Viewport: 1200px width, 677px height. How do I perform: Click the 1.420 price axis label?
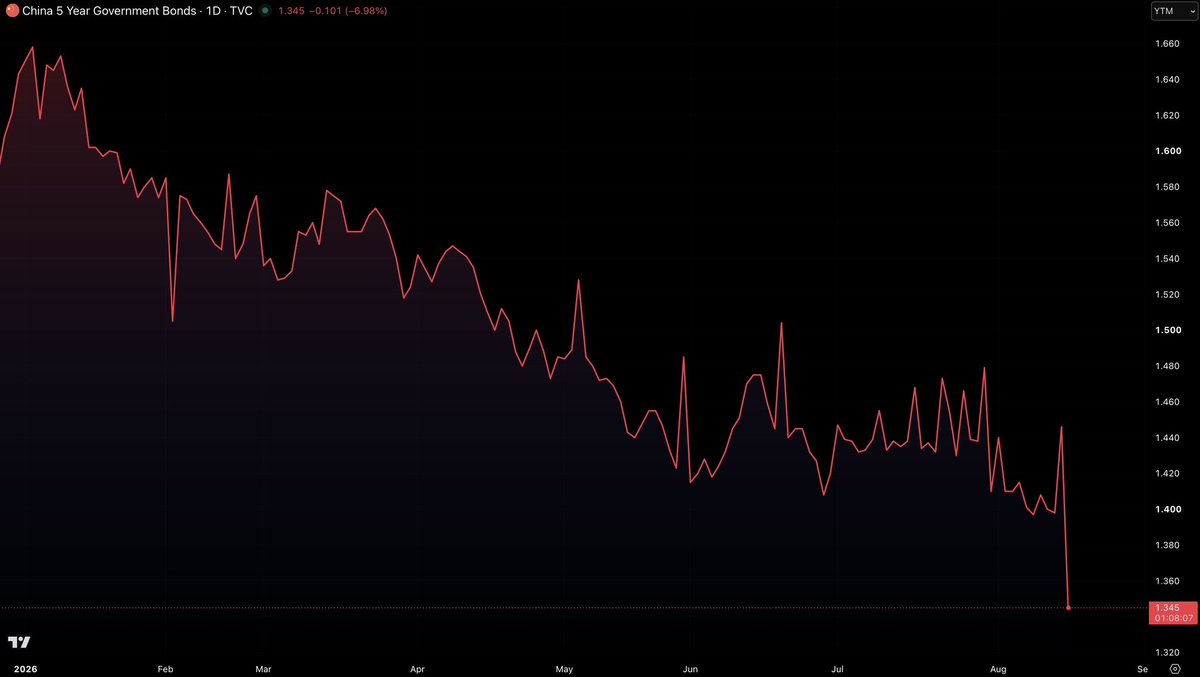coord(1168,474)
